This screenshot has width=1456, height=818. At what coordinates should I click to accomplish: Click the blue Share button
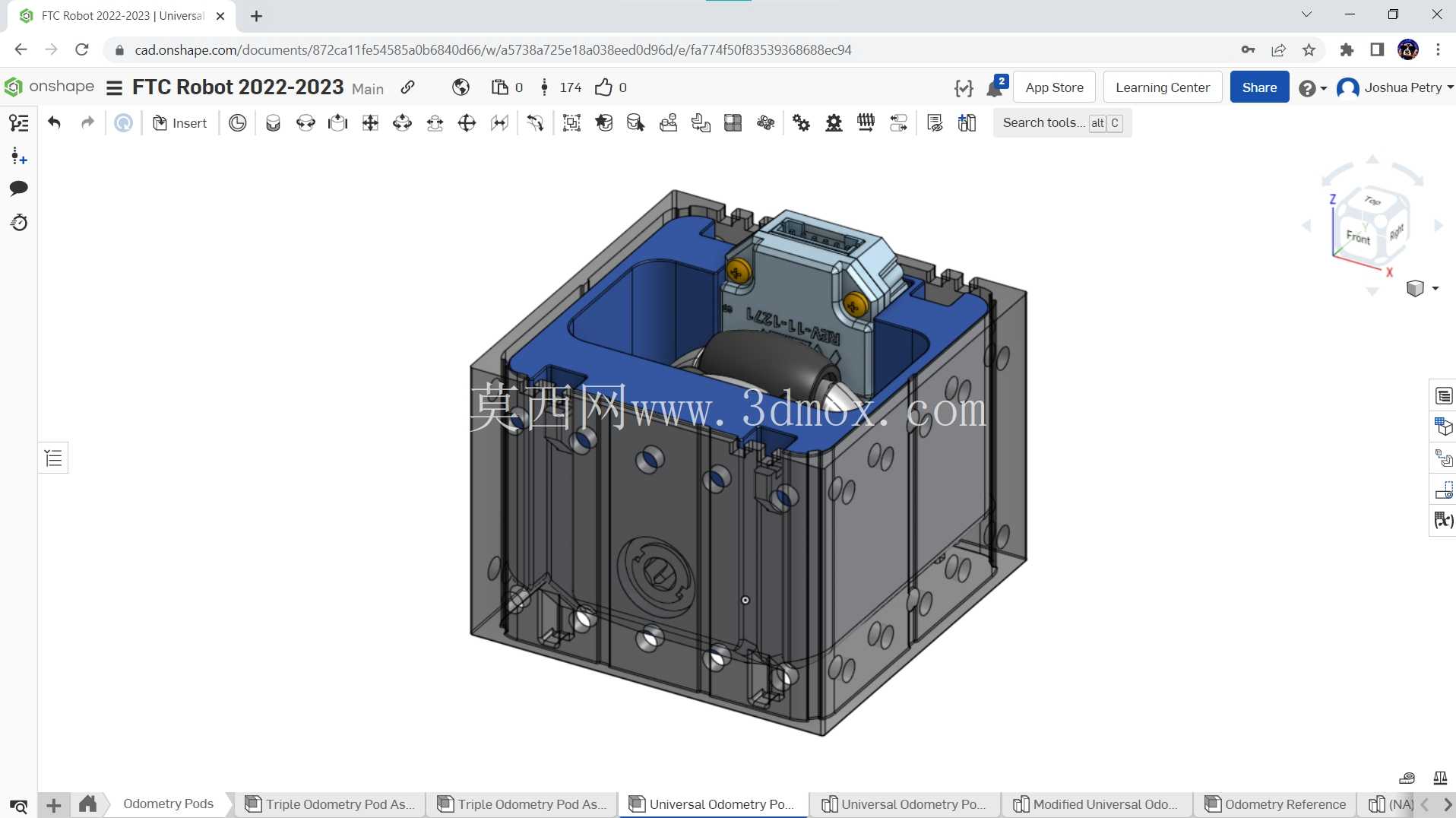(x=1259, y=87)
